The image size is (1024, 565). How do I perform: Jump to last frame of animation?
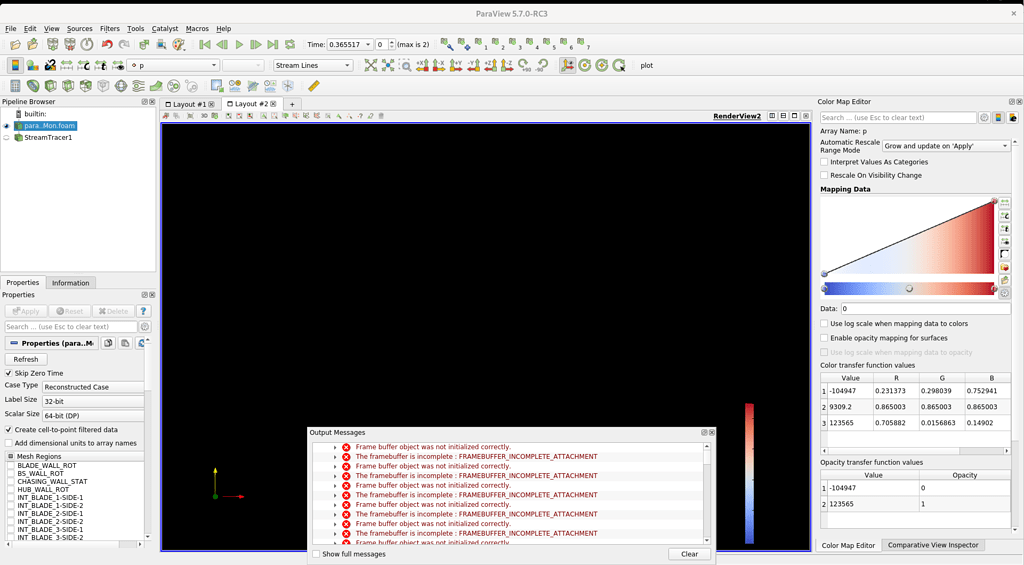[x=273, y=44]
